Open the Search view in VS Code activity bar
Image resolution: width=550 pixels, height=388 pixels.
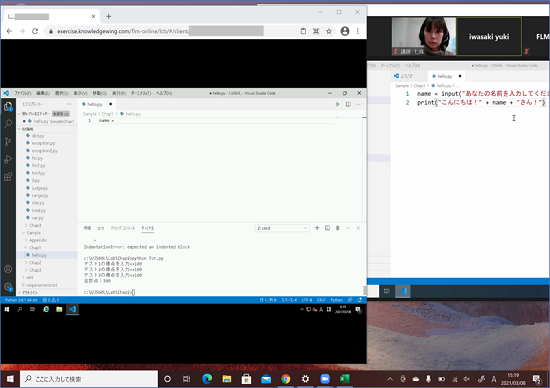[x=8, y=123]
